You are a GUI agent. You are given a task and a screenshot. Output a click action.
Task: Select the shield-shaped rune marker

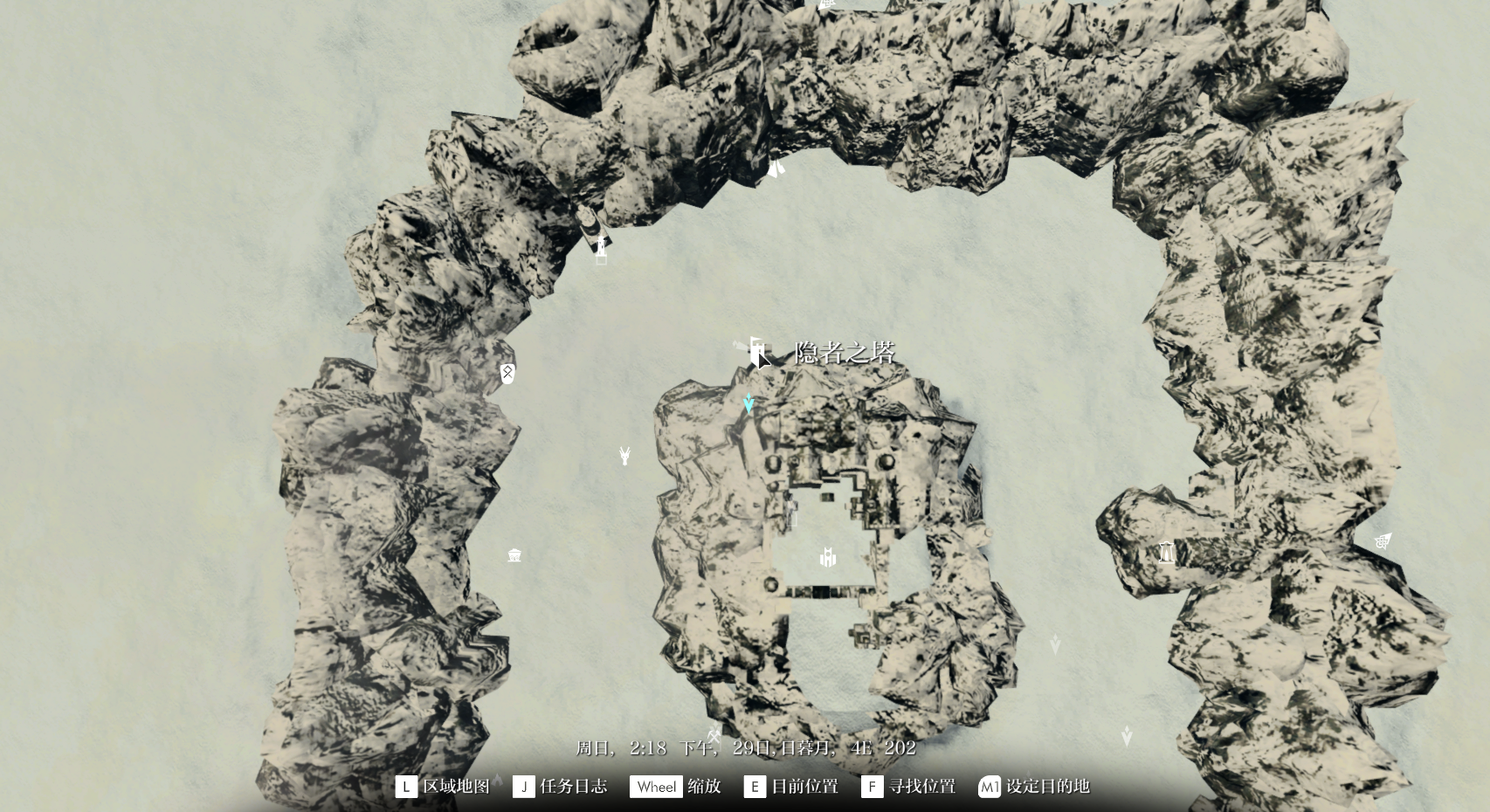[507, 374]
